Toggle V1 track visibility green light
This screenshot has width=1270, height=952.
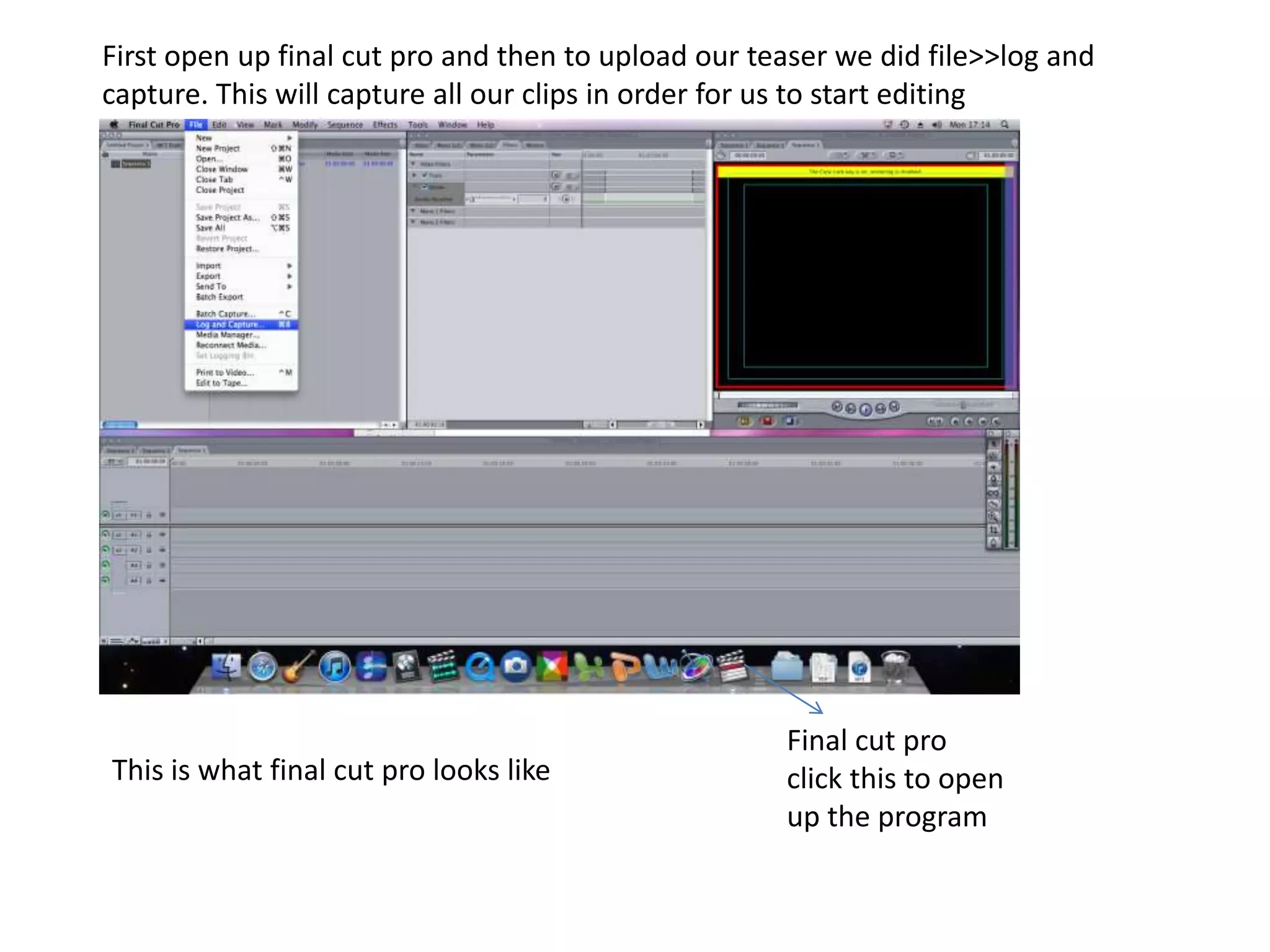(105, 514)
